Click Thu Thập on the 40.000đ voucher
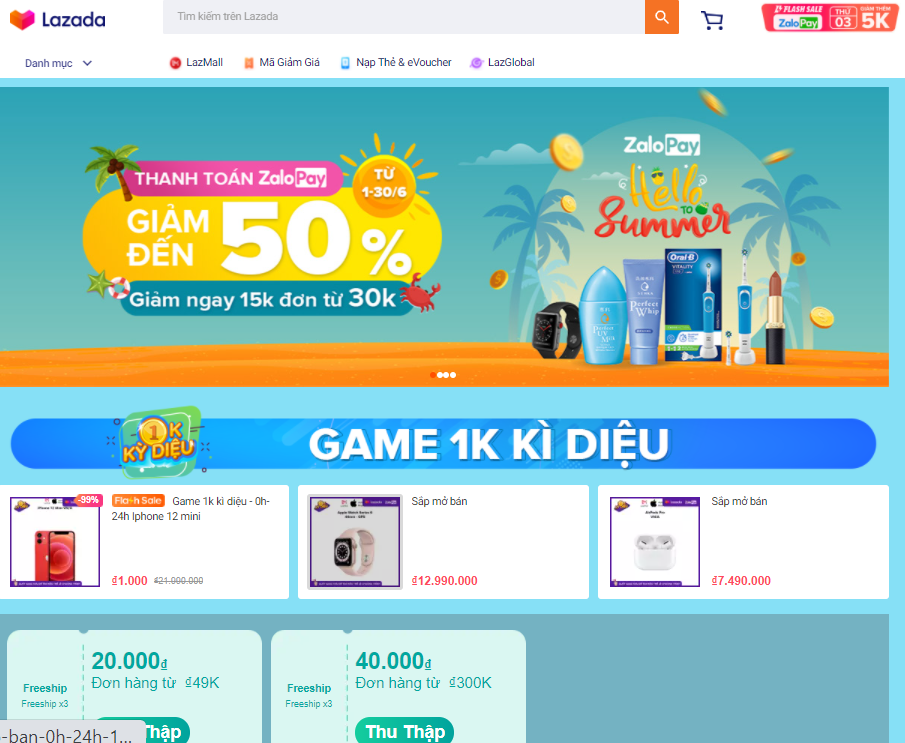This screenshot has height=743, width=905. click(x=405, y=730)
